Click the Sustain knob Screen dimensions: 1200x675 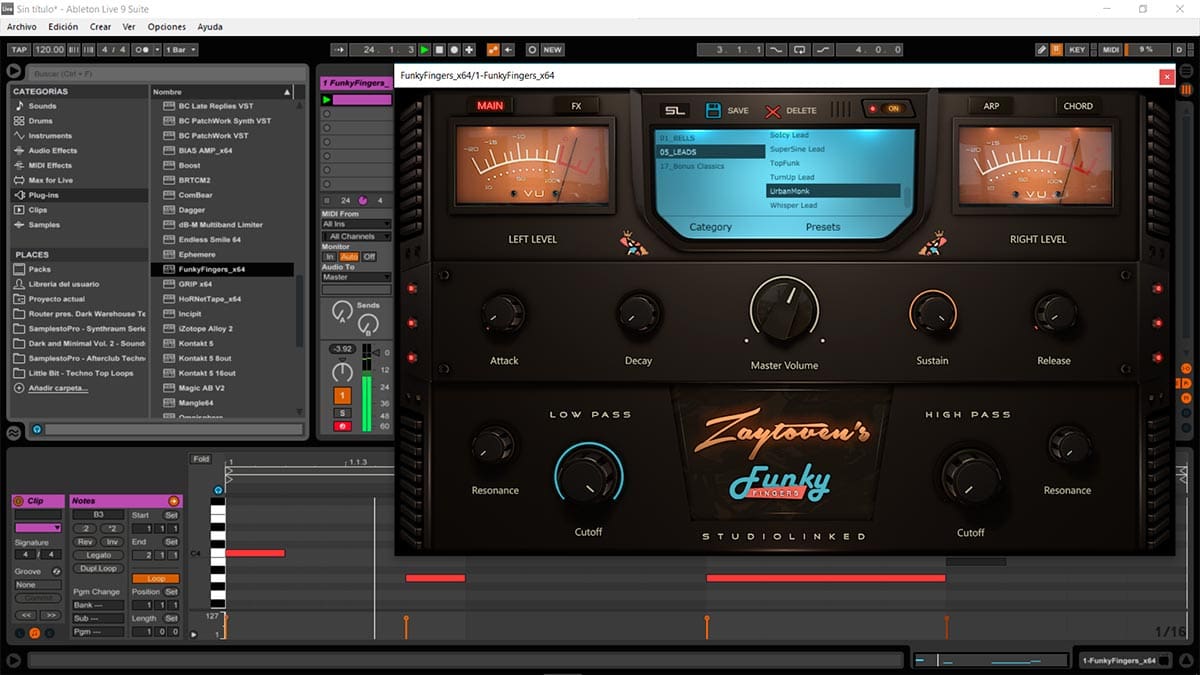click(932, 314)
